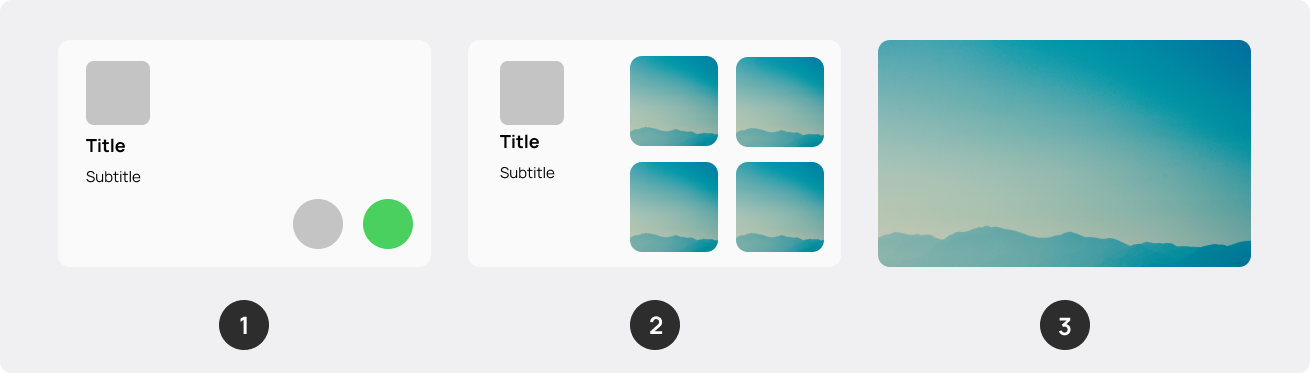Open the bottom-right thumbnail in card 2
Screen dimensions: 1310x373
pos(780,207)
